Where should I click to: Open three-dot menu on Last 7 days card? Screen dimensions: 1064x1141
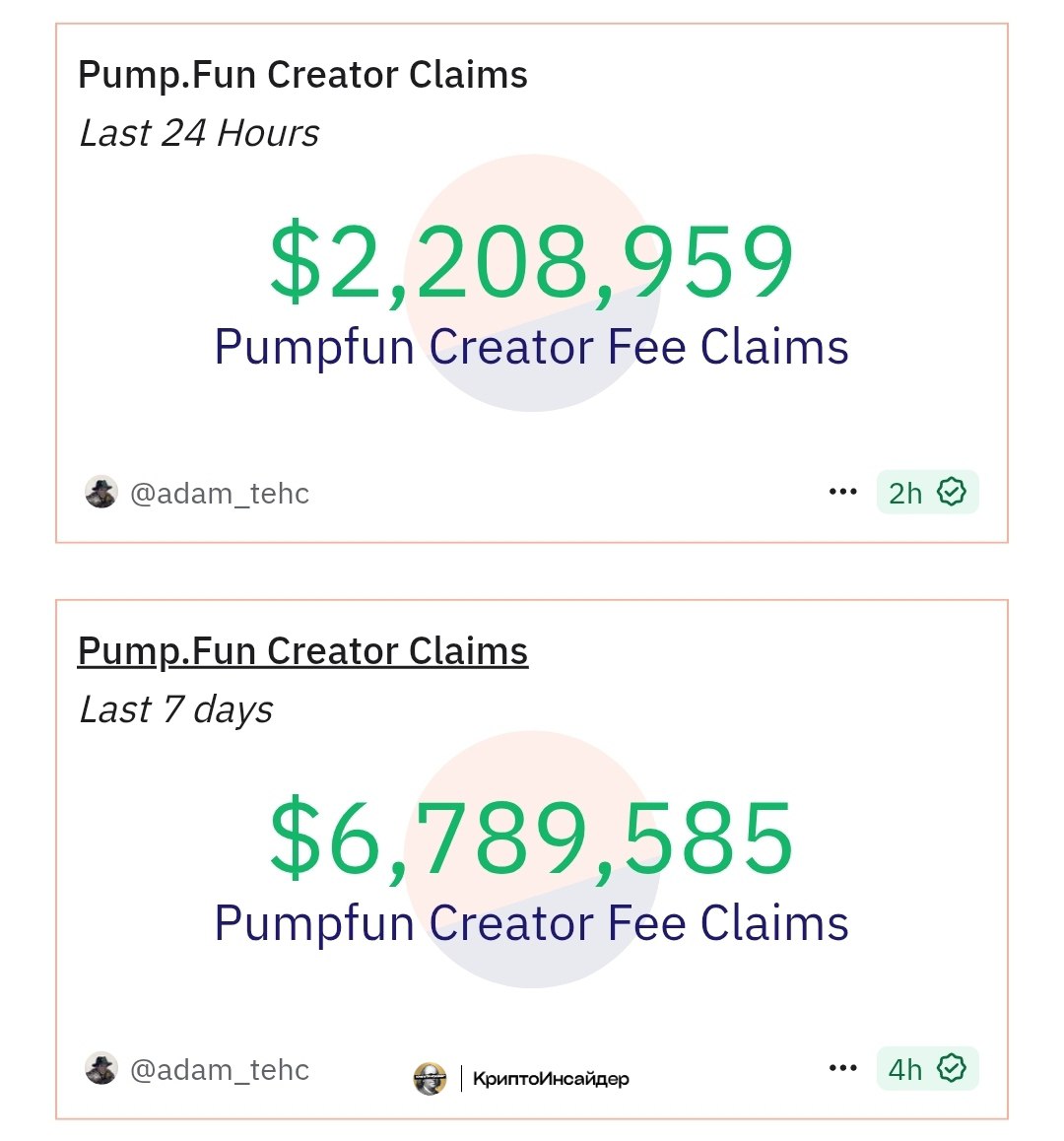coord(842,1068)
